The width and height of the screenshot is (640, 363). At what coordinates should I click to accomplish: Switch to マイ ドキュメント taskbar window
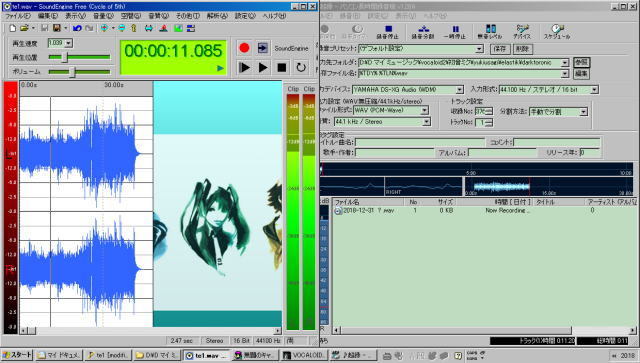tap(59, 355)
